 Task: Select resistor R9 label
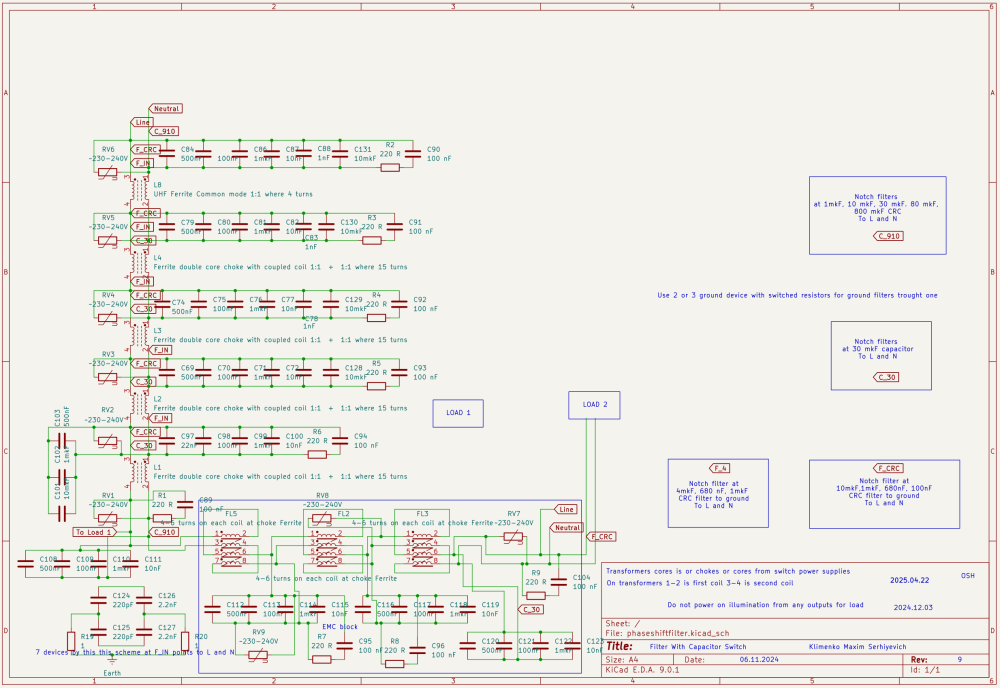(536, 573)
